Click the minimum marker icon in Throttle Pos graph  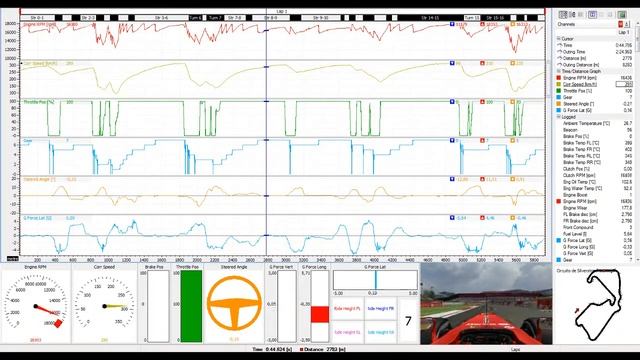point(452,102)
